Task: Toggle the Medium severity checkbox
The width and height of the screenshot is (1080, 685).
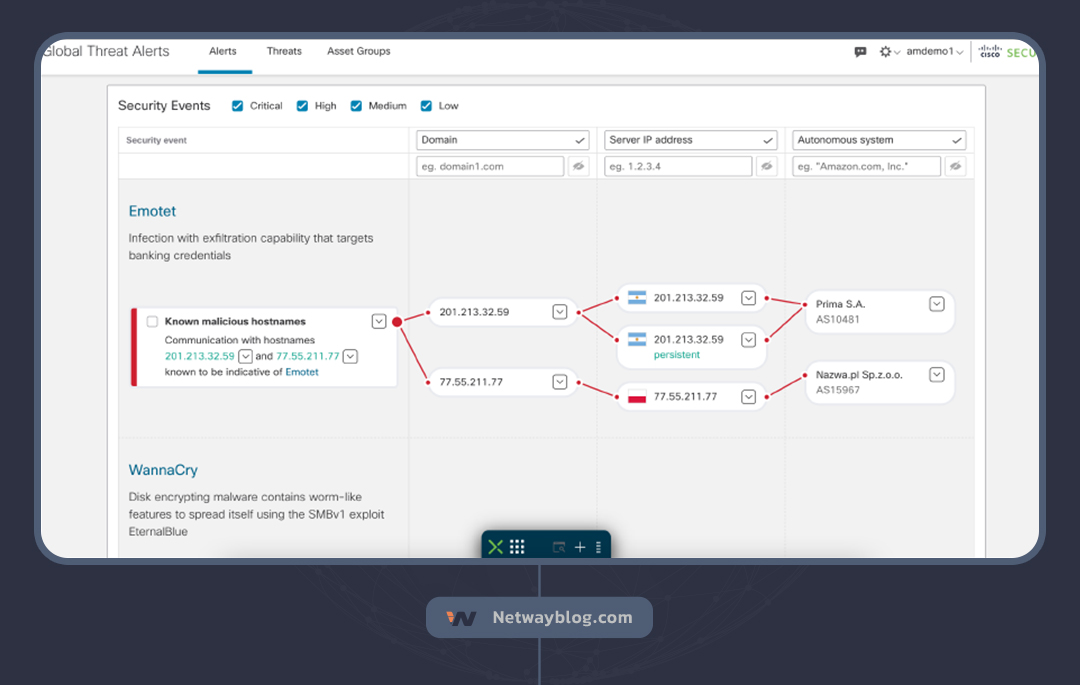Action: click(356, 106)
